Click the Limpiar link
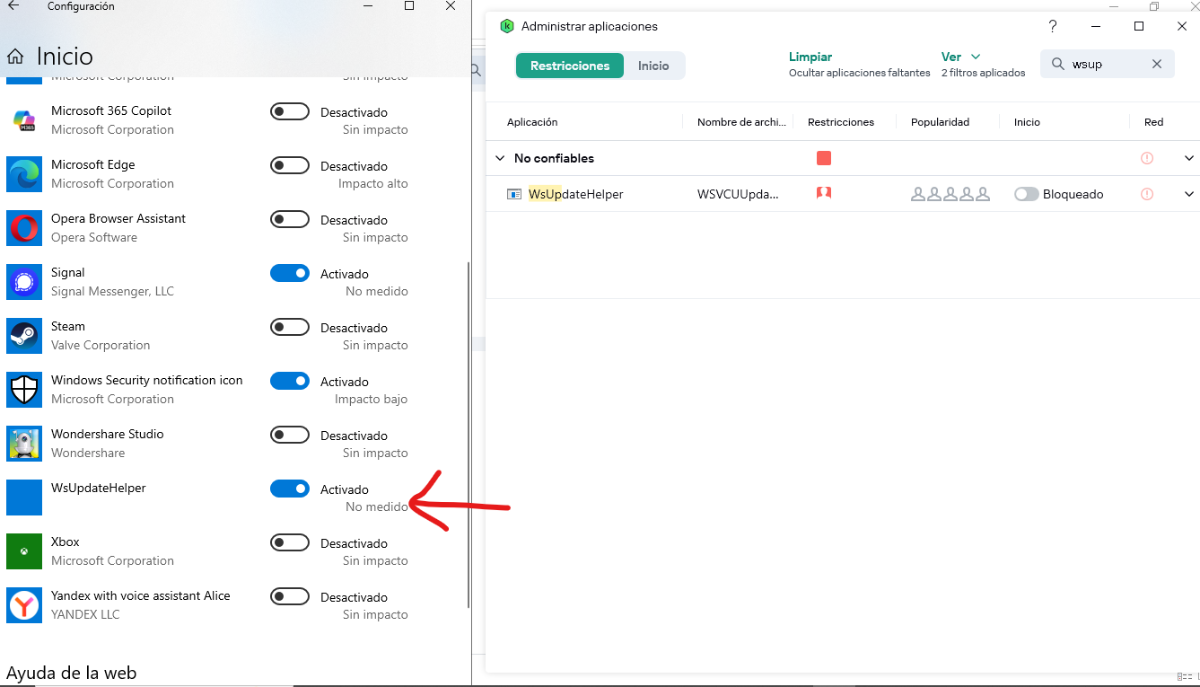 click(x=810, y=57)
